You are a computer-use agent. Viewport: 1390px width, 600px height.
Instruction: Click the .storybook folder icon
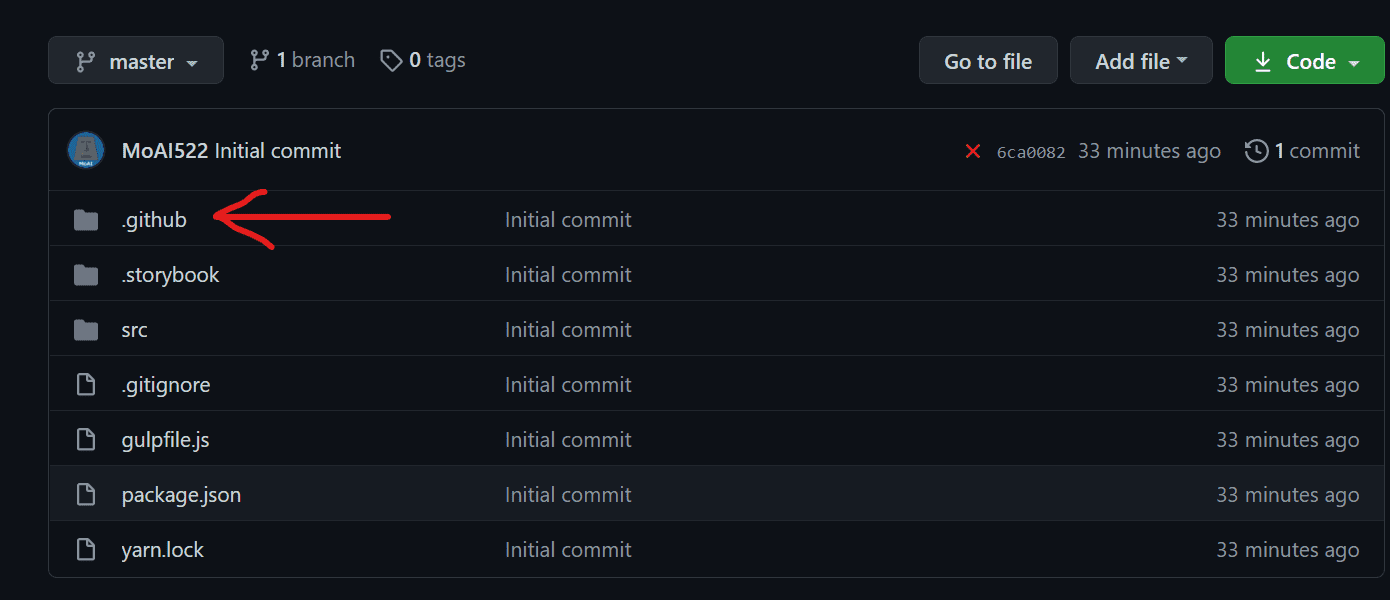pyautogui.click(x=86, y=275)
